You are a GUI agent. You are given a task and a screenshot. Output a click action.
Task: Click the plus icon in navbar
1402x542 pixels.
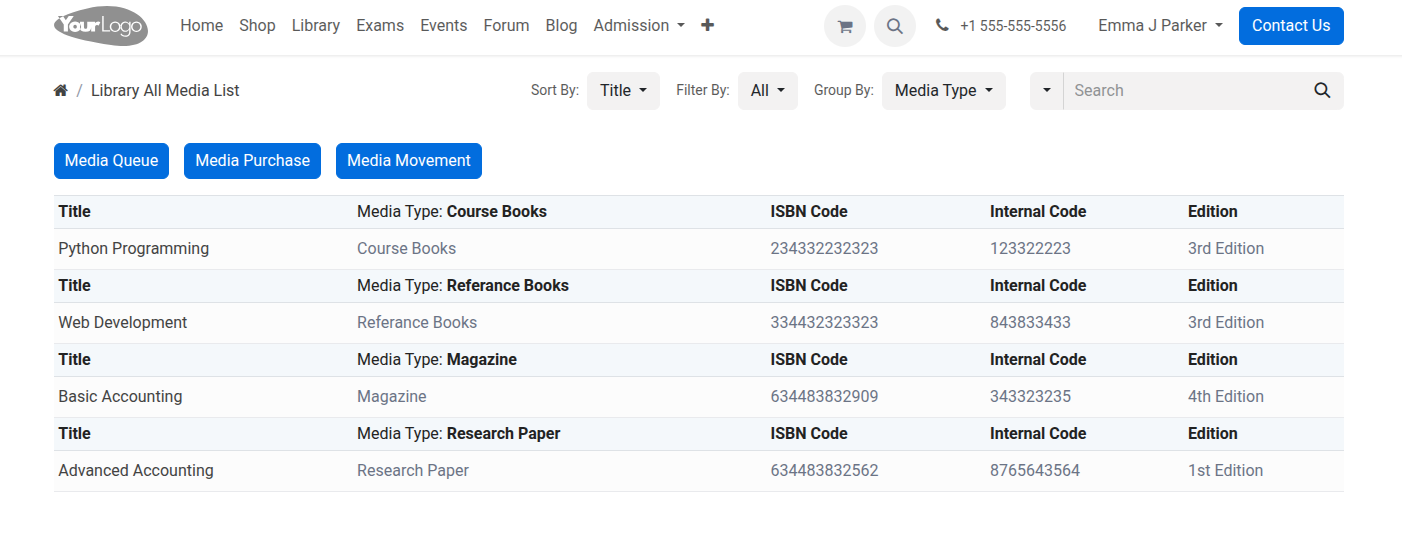coord(708,26)
